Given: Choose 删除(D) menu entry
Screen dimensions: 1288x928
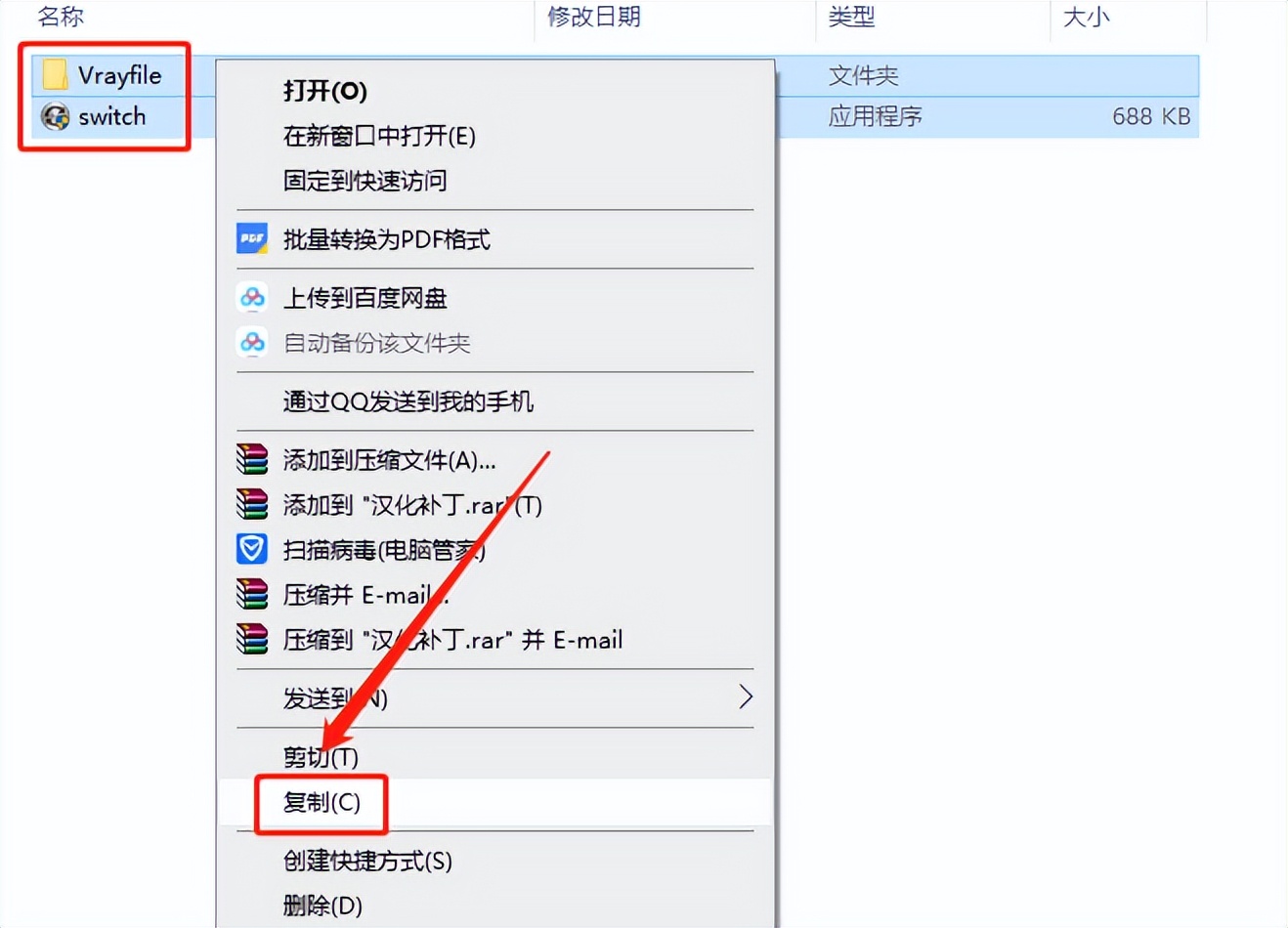Looking at the screenshot, I should pyautogui.click(x=322, y=906).
